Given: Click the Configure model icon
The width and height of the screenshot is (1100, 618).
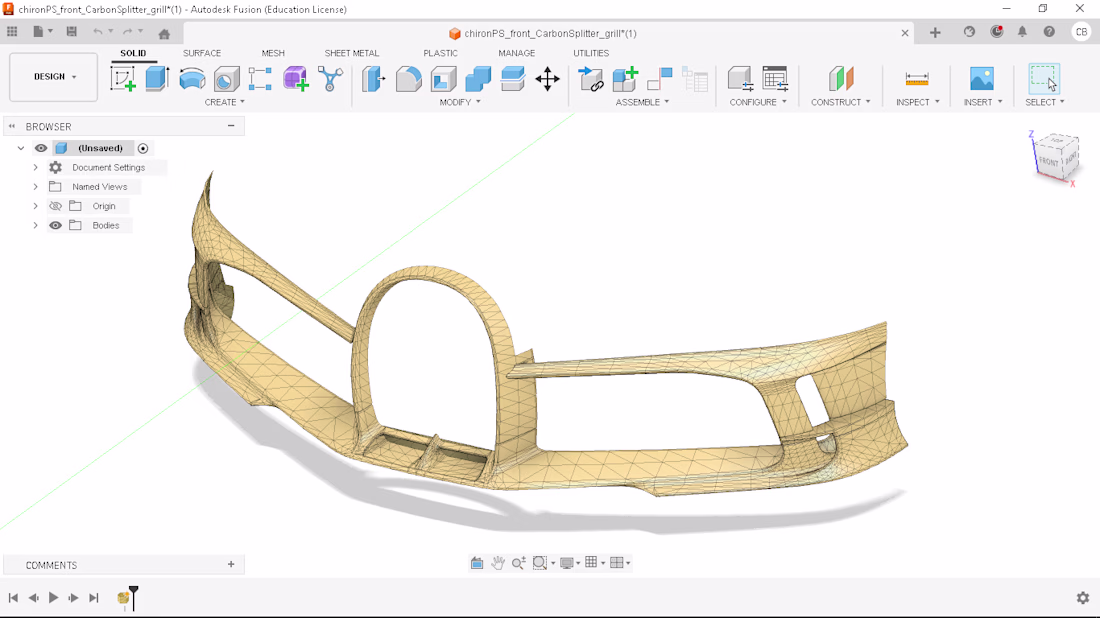Looking at the screenshot, I should point(740,79).
